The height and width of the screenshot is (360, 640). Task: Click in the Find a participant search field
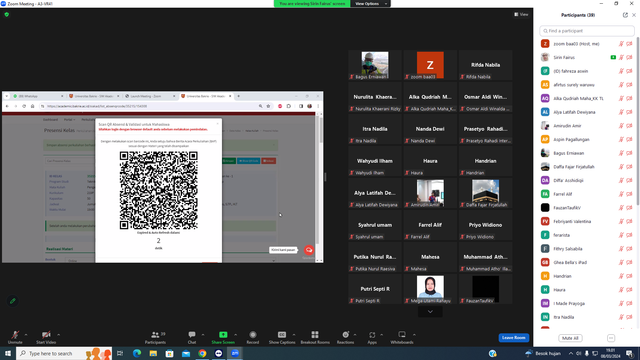point(587,31)
